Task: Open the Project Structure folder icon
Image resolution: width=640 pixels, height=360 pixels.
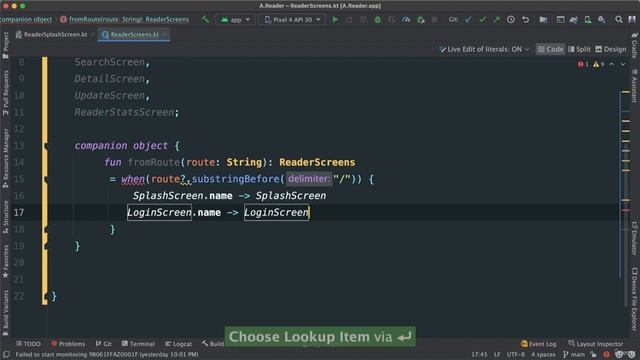Action: tap(543, 20)
